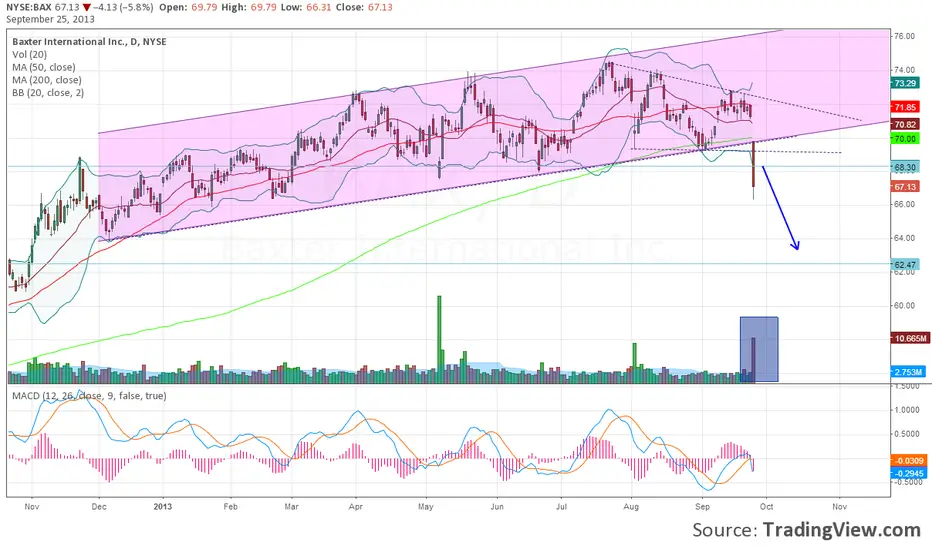Viewport: 932px width, 550px height.
Task: Click the 68.30 price tag
Action: tap(905, 168)
